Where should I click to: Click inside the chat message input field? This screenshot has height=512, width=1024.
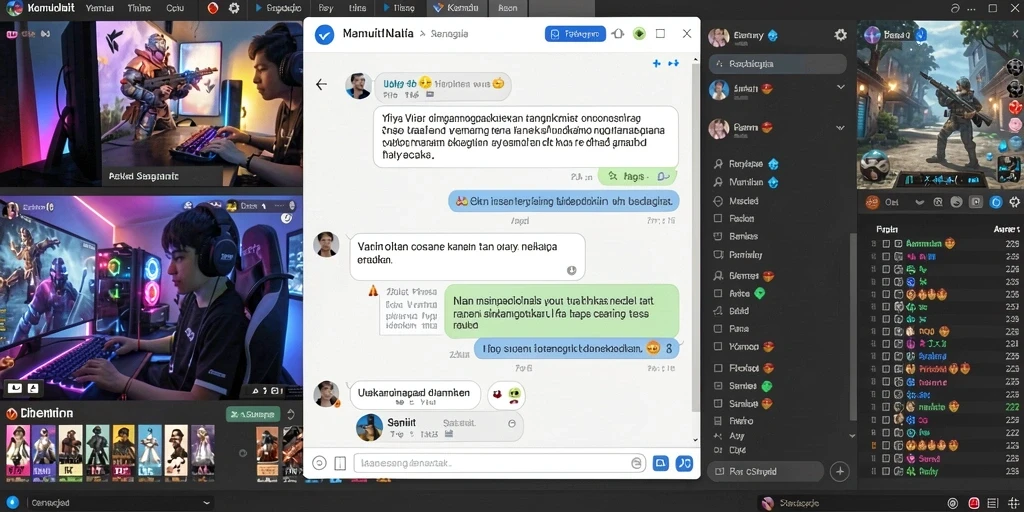coord(500,463)
